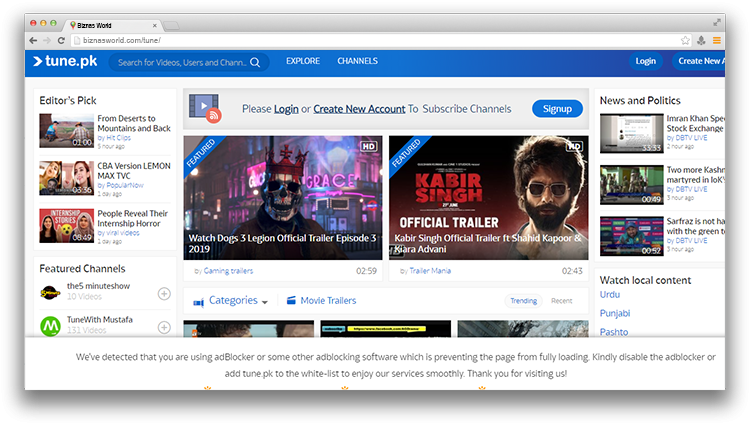This screenshot has height=425, width=750.
Task: Click the TuneWith Mustafa channel avatar
Action: coord(50,325)
